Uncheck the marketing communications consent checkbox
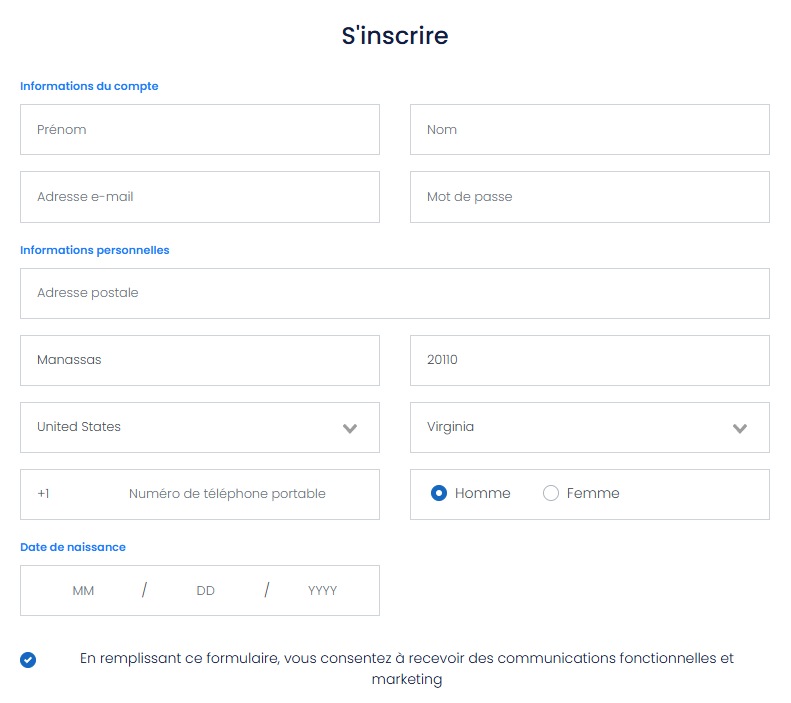 click(x=28, y=660)
